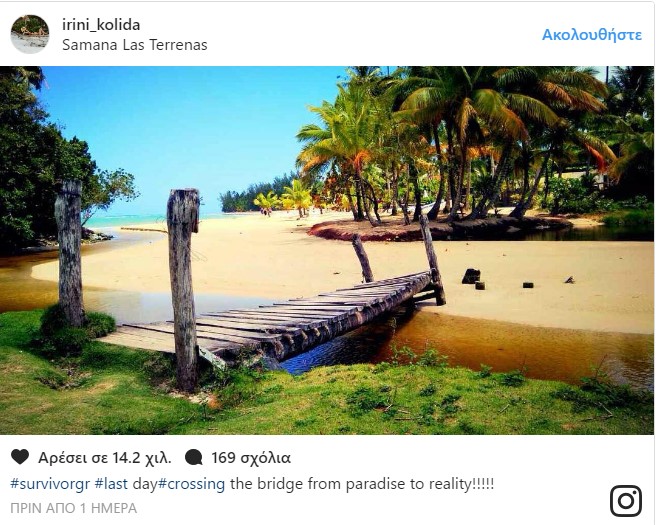Open the 169 σχόλια comments text
Screen dimensions: 659x525
(251, 458)
